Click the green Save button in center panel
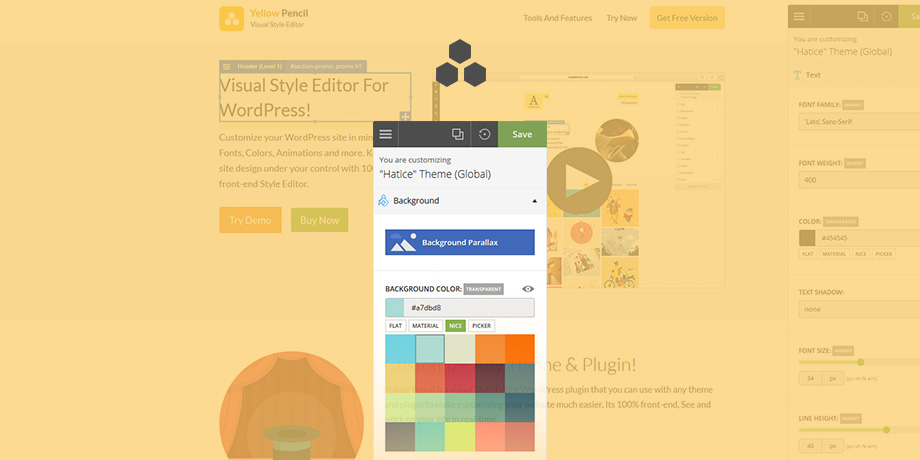 (522, 134)
